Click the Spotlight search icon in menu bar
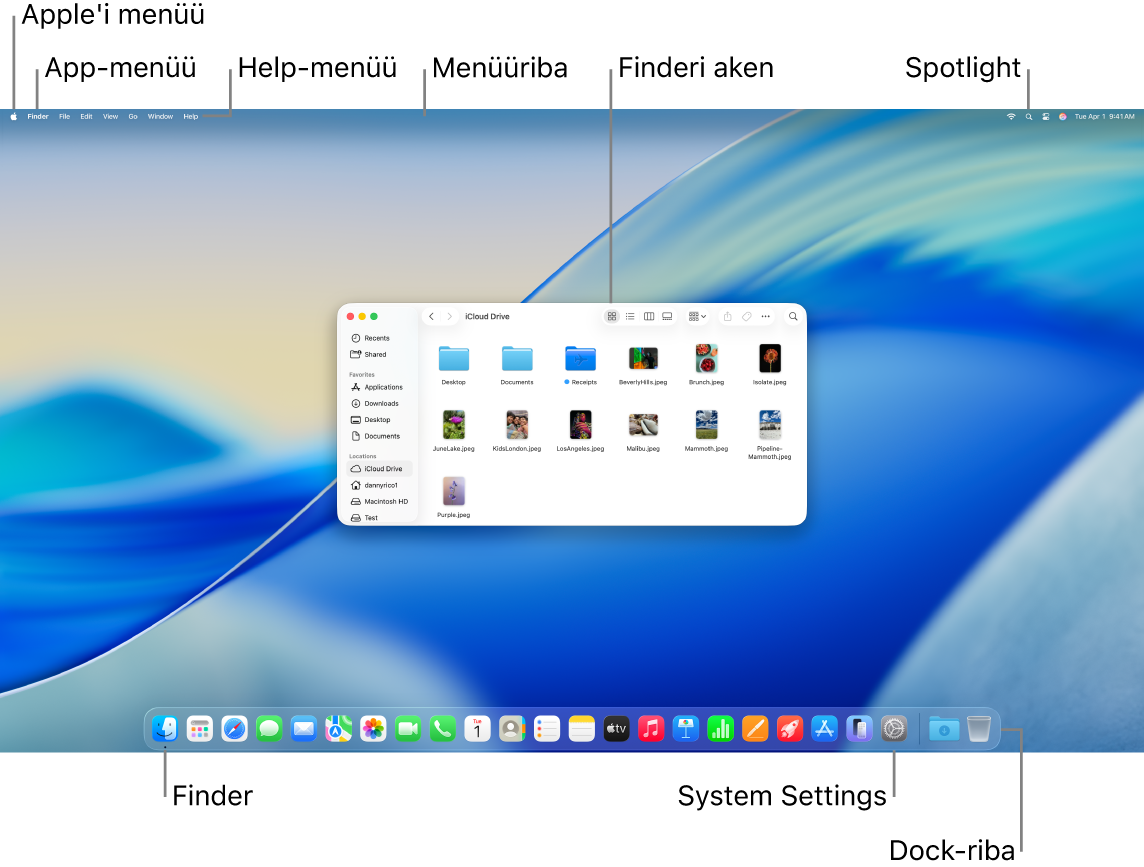 click(1028, 116)
